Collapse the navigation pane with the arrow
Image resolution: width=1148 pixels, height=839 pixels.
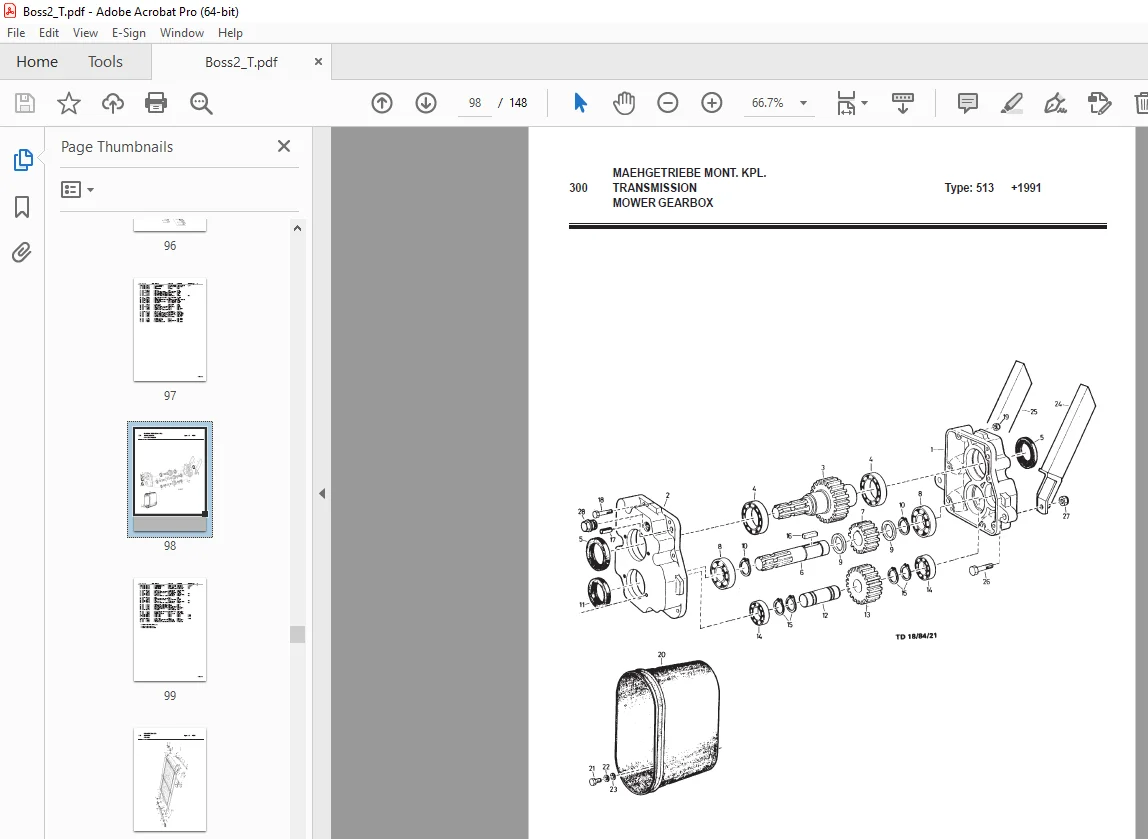pyautogui.click(x=322, y=493)
